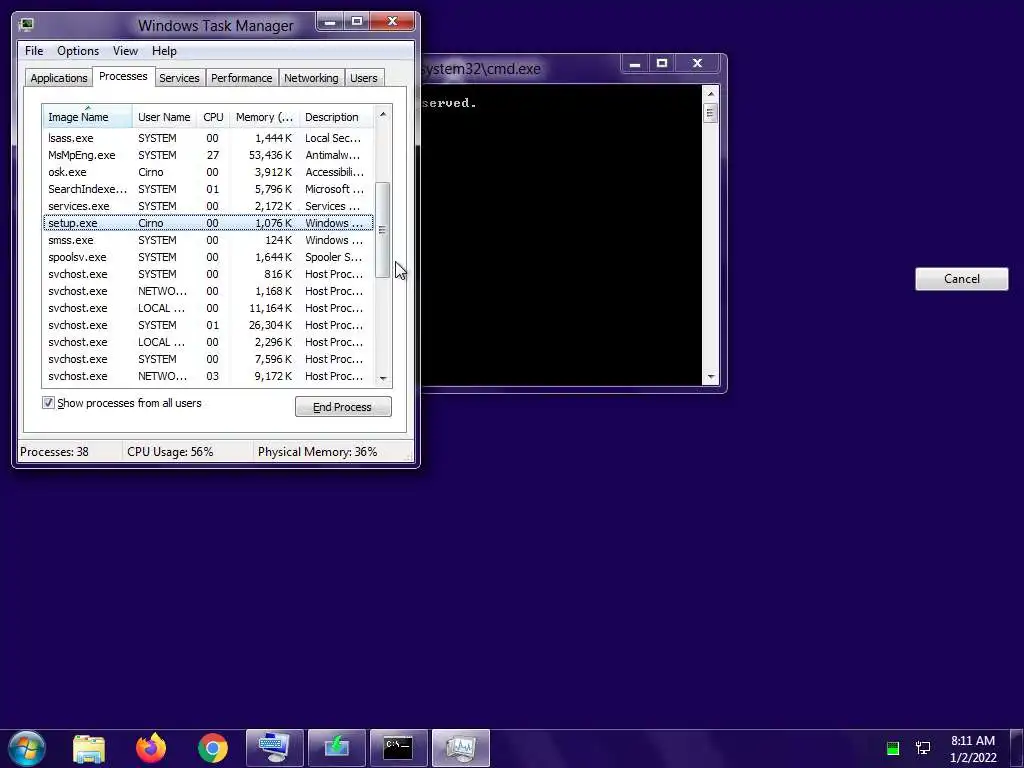Switch to Task Manager taskbar icon
The image size is (1024, 768).
tap(460, 748)
